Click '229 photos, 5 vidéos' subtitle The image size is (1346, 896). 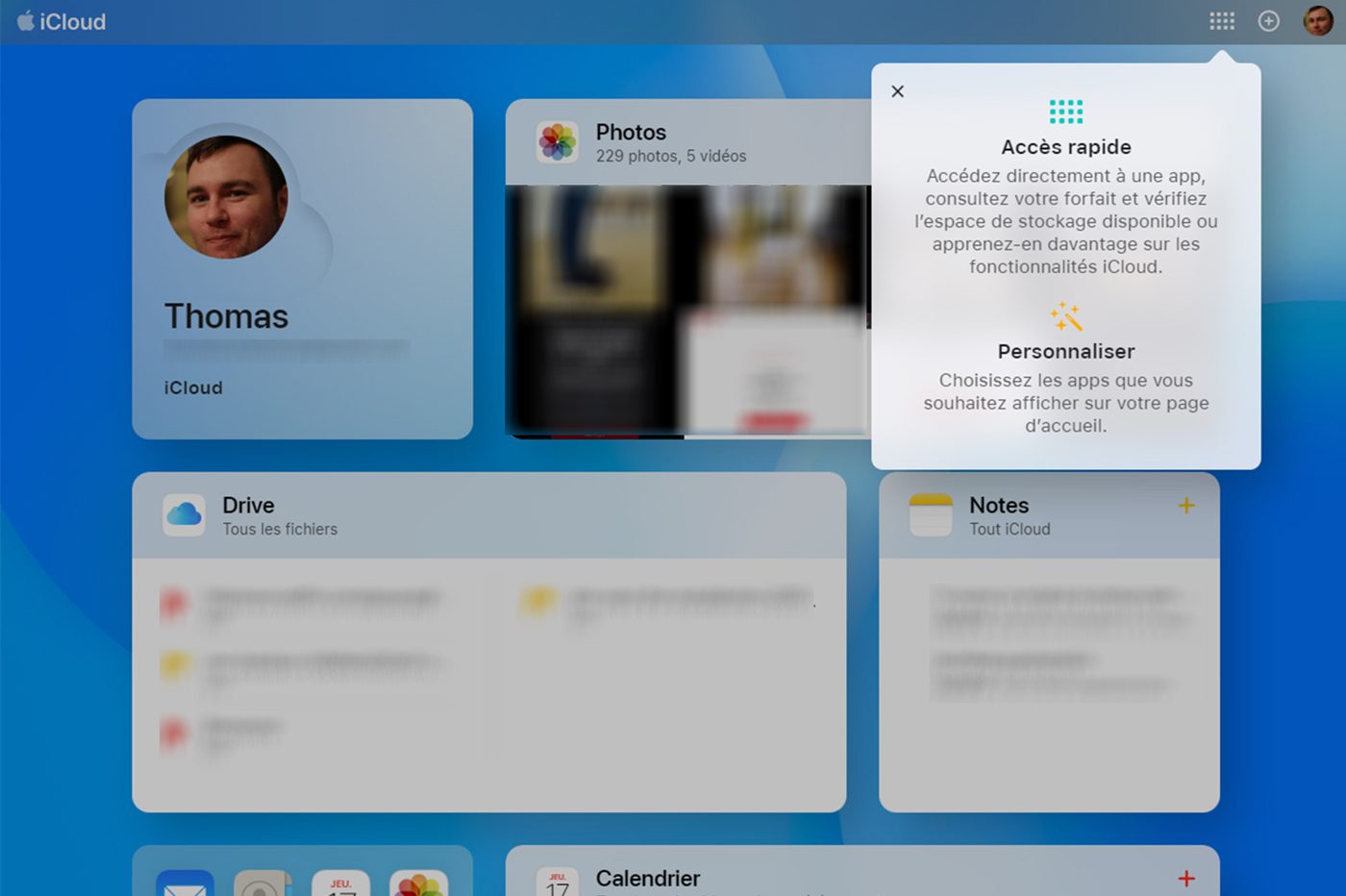671,156
